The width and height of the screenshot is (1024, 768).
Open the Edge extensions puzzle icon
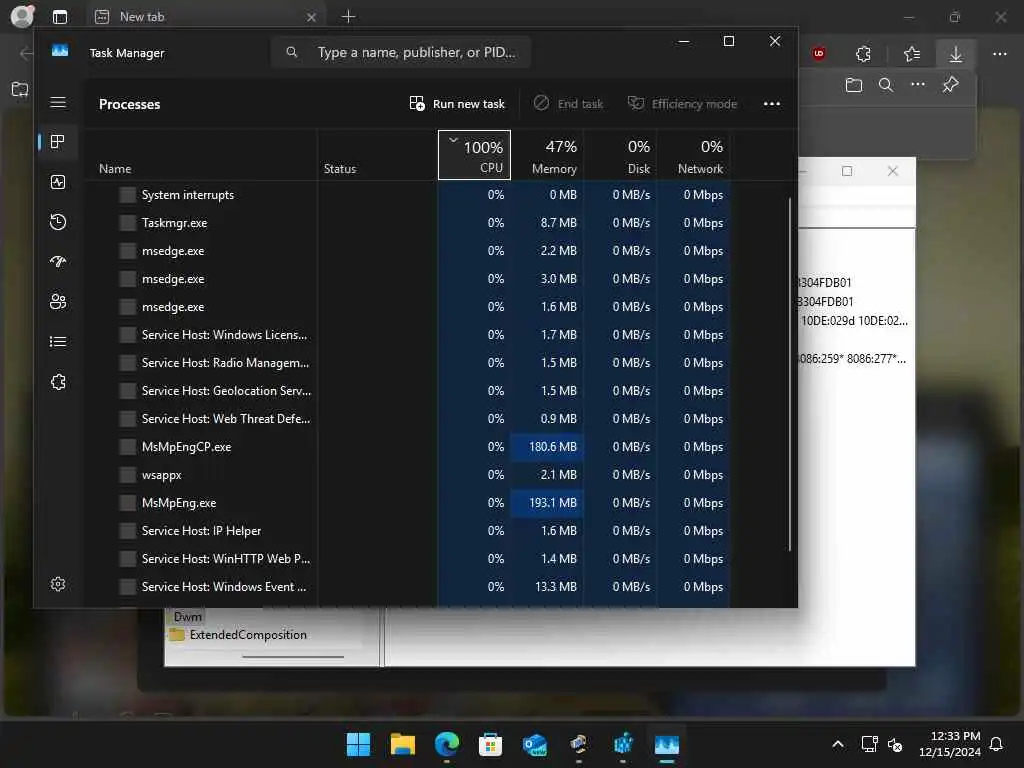[x=863, y=54]
